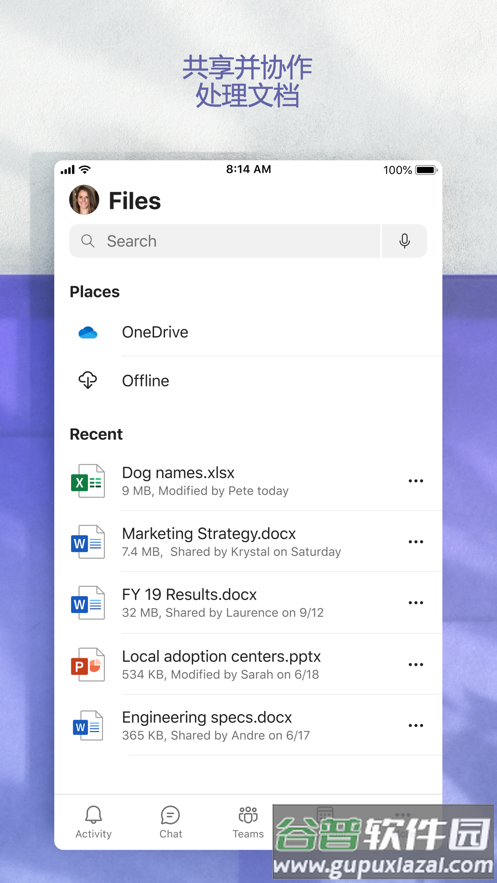Tap the 8:14 AM clock
Viewport: 497px width, 883px height.
[x=248, y=170]
